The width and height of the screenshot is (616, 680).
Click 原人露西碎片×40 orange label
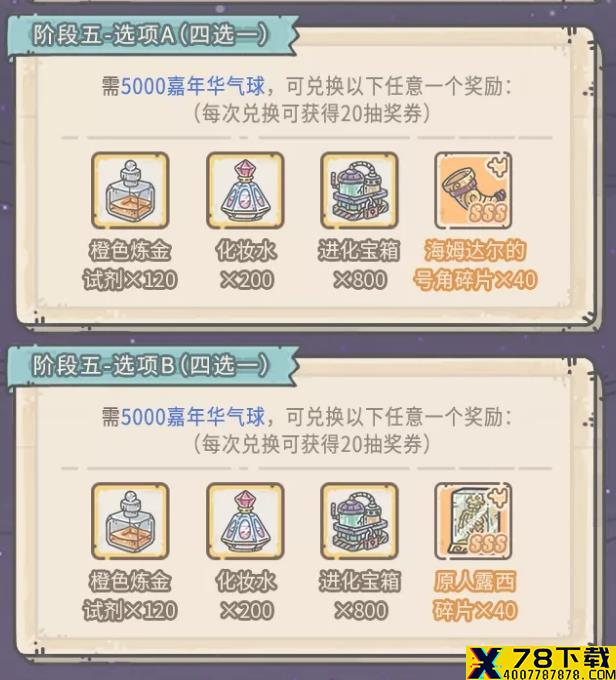[475, 595]
